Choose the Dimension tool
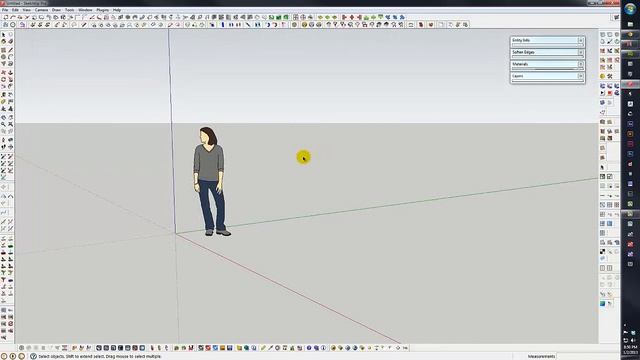 (x=11, y=95)
